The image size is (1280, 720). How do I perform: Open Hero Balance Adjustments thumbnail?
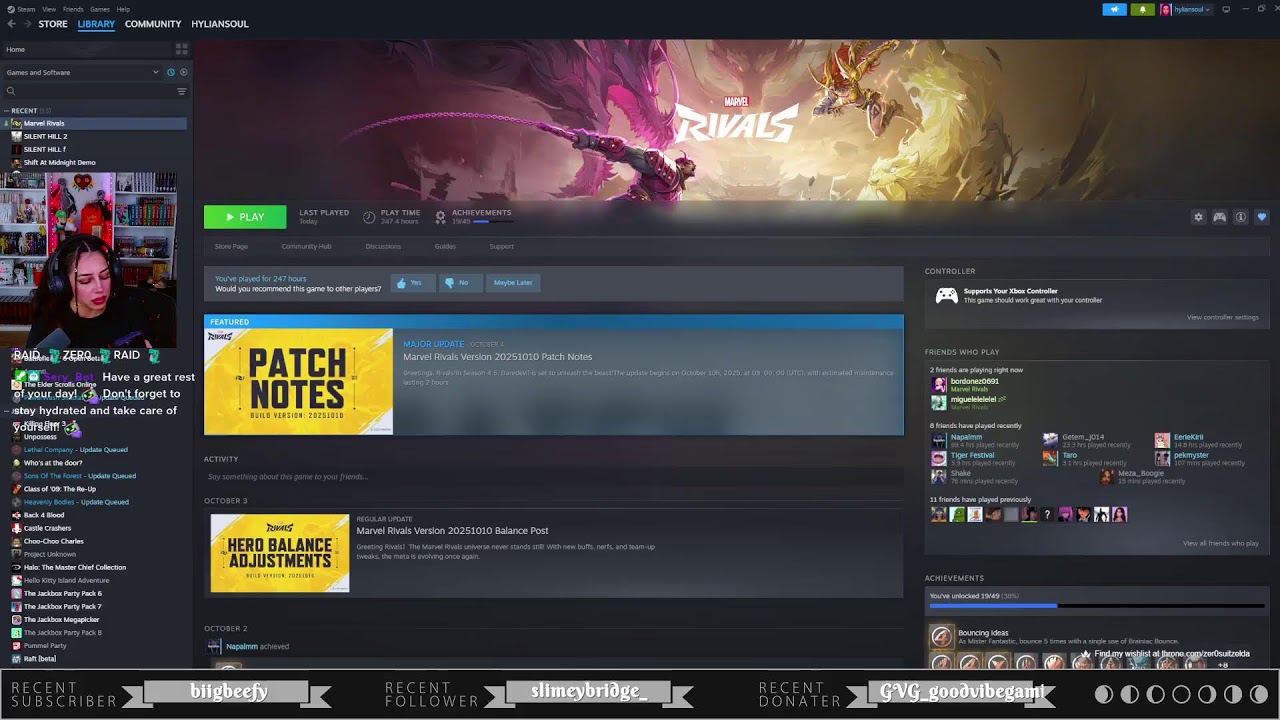click(x=280, y=553)
